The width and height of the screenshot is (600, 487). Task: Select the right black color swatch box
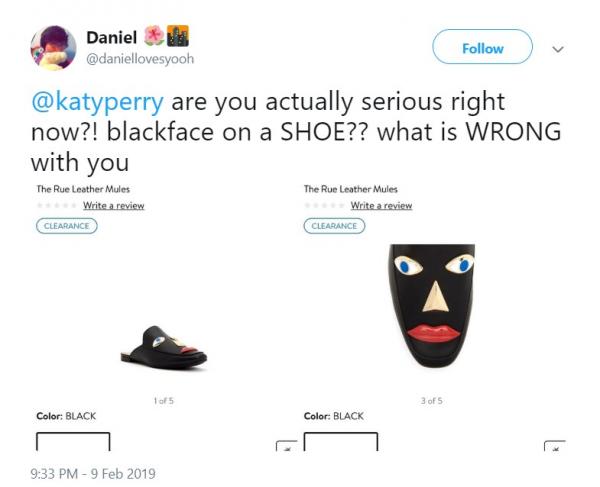(341, 441)
